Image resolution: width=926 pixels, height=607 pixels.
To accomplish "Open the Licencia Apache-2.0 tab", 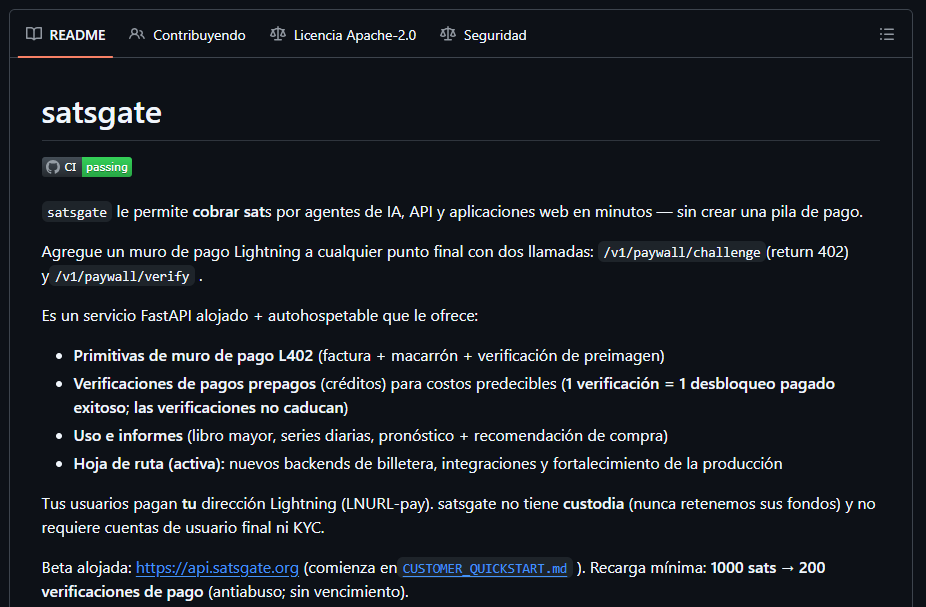I will (x=343, y=35).
